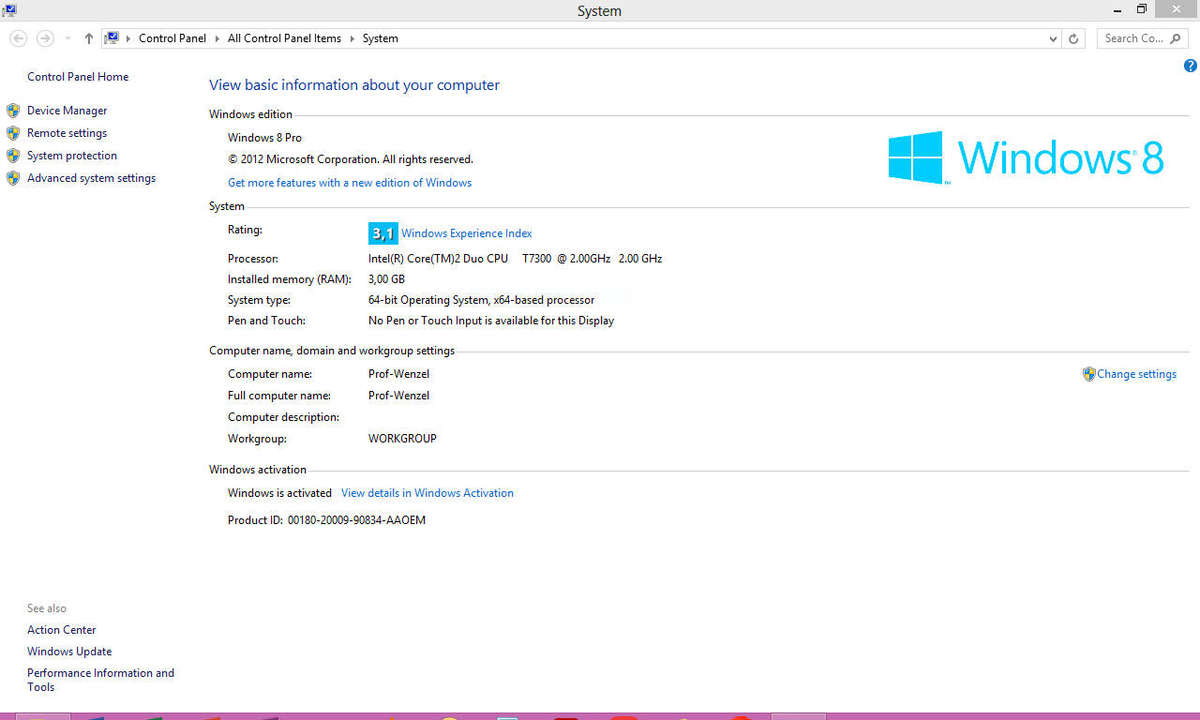Click the magnifier search icon
Viewport: 1200px width, 720px height.
1177,38
